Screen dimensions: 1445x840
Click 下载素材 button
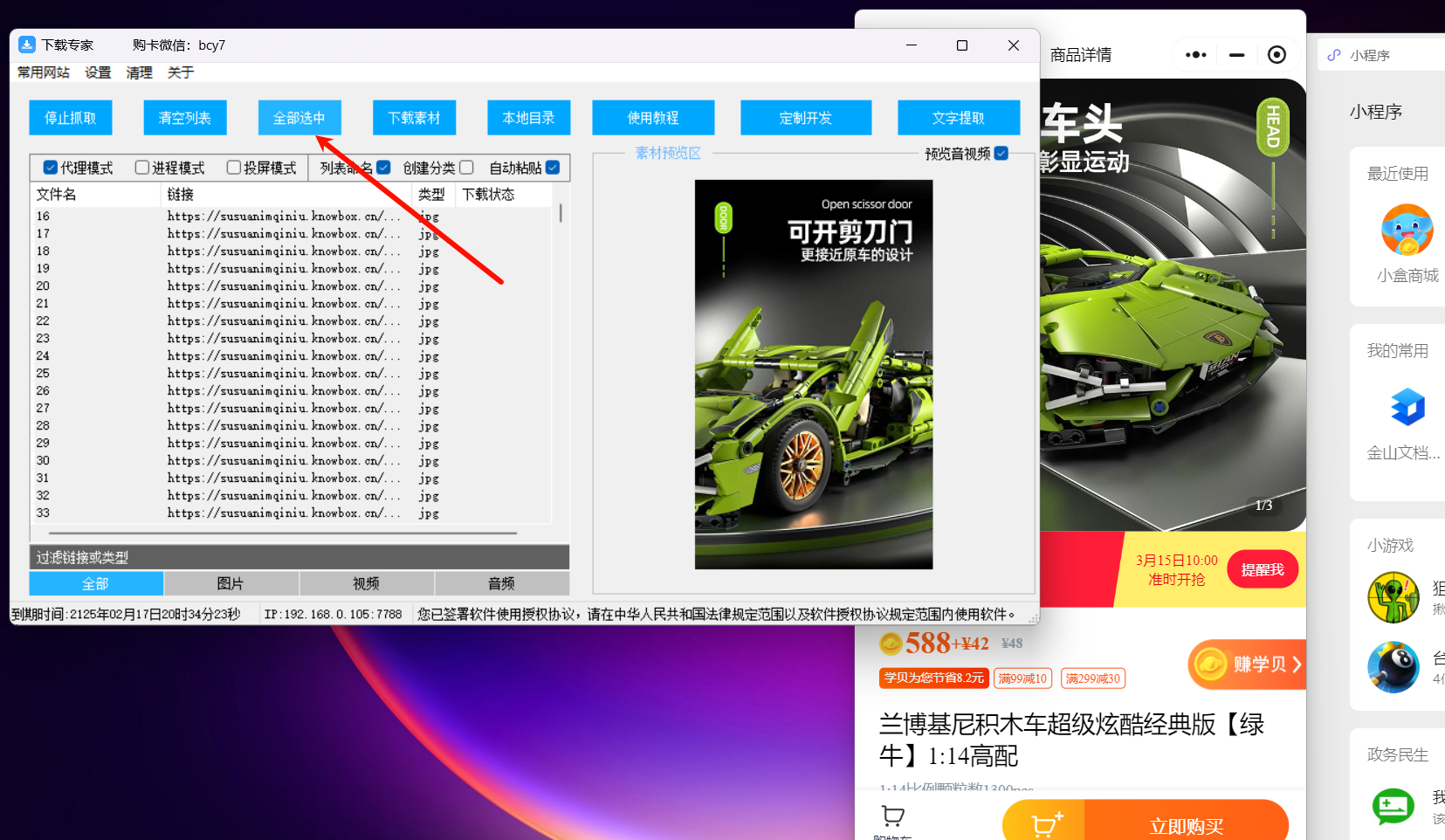[x=415, y=118]
